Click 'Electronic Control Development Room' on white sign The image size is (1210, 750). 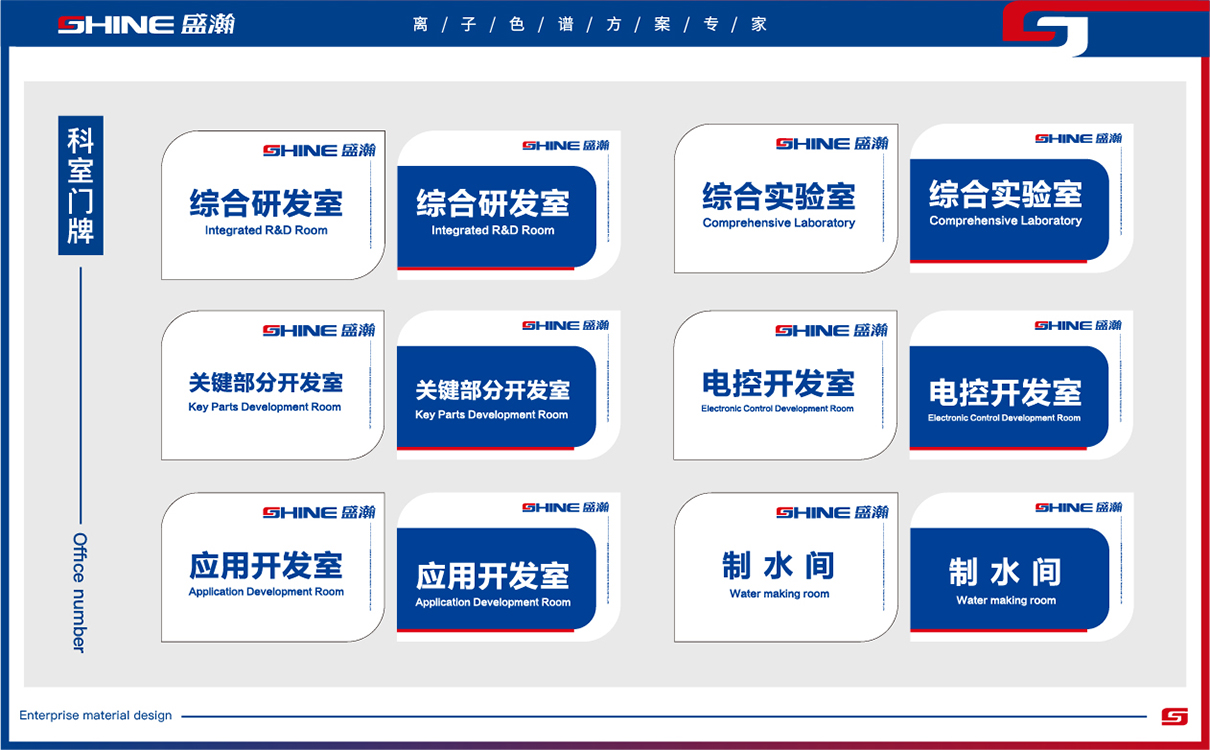(x=778, y=408)
